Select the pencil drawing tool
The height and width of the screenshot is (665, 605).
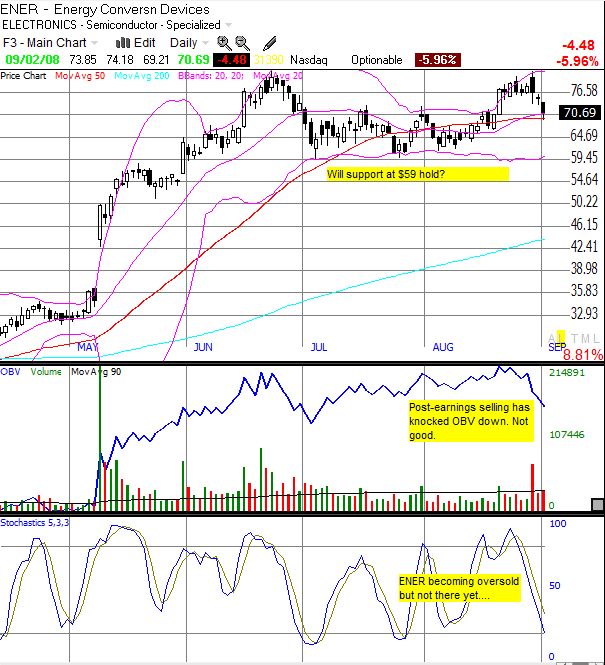click(x=270, y=43)
